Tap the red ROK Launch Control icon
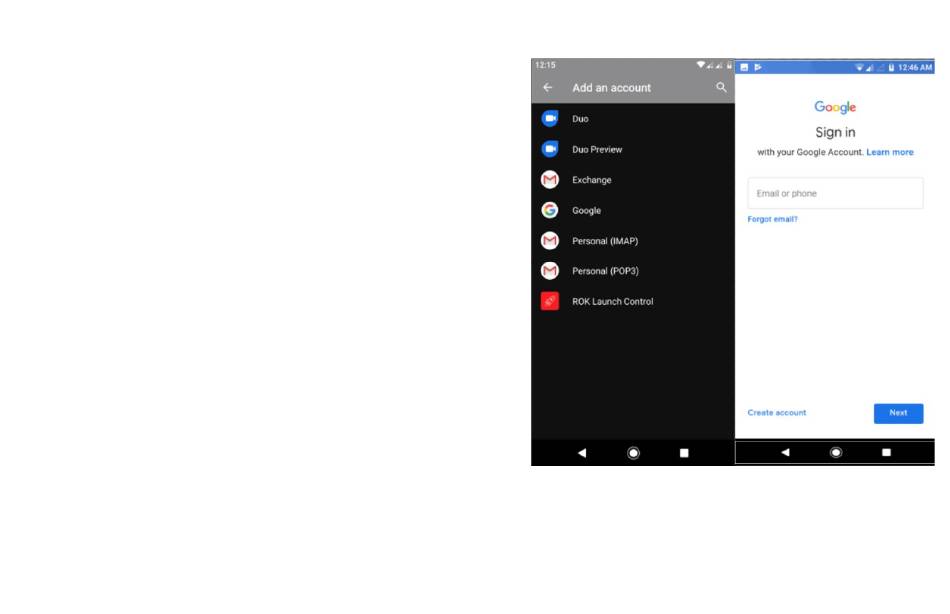This screenshot has height=614, width=950. [549, 301]
